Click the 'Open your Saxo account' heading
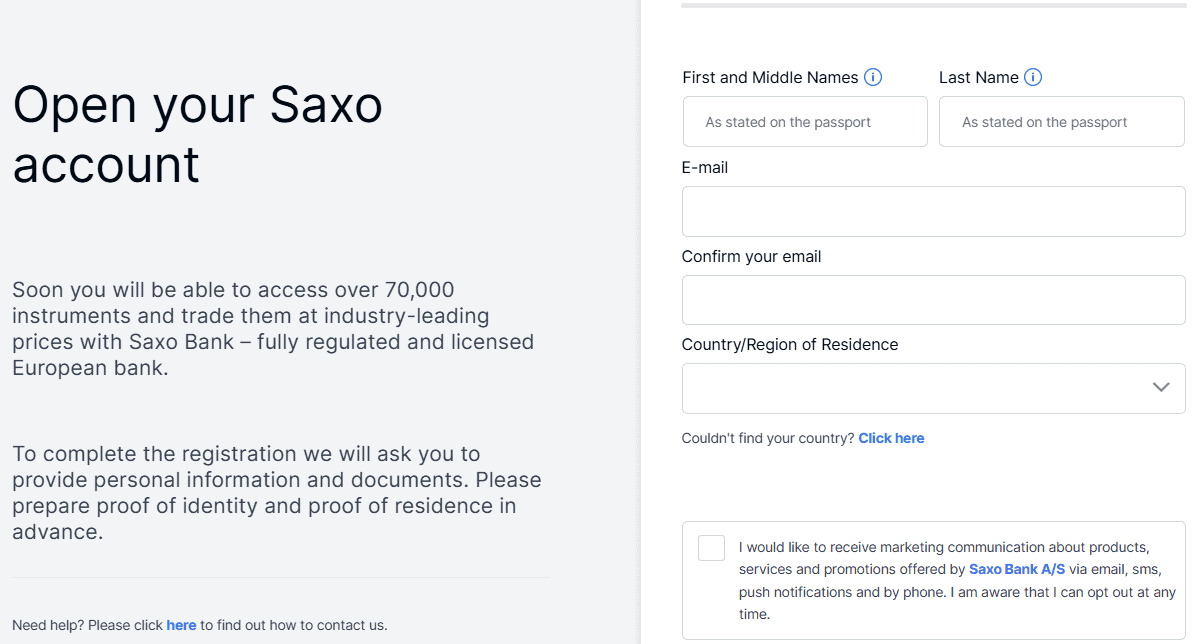The image size is (1192, 644). tap(197, 134)
